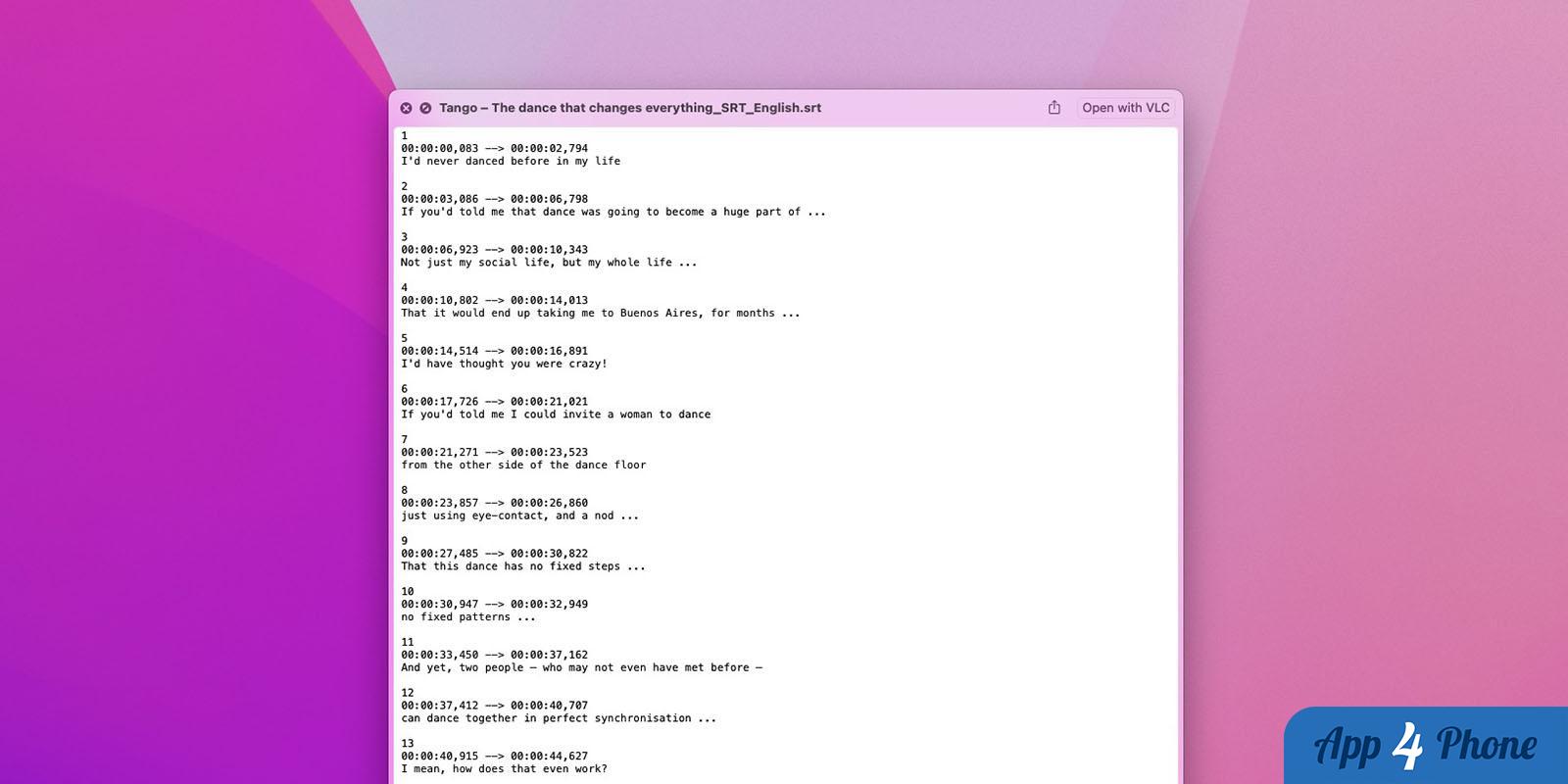Viewport: 1568px width, 784px height.
Task: Click the line starting "And yet, two people"
Action: tap(581, 667)
